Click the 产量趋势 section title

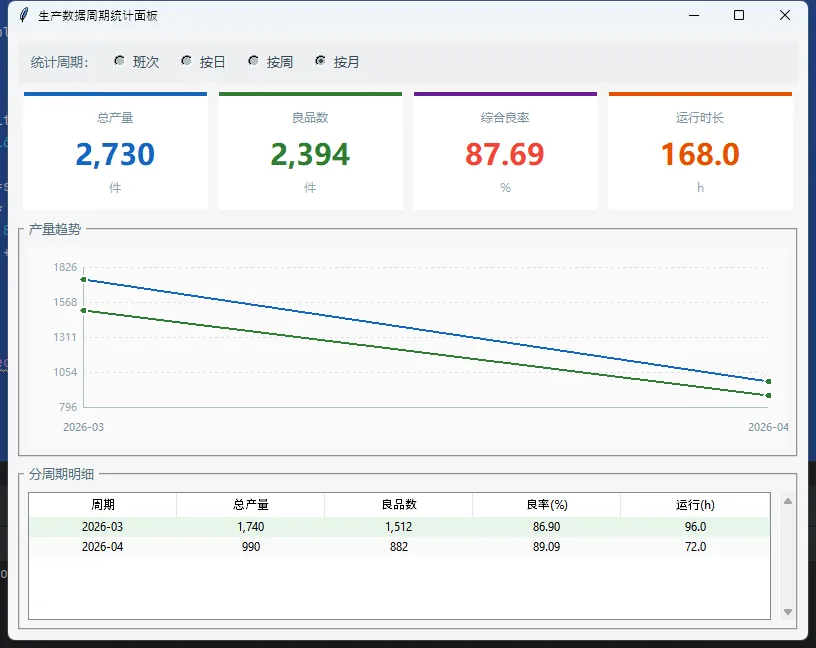(55, 229)
